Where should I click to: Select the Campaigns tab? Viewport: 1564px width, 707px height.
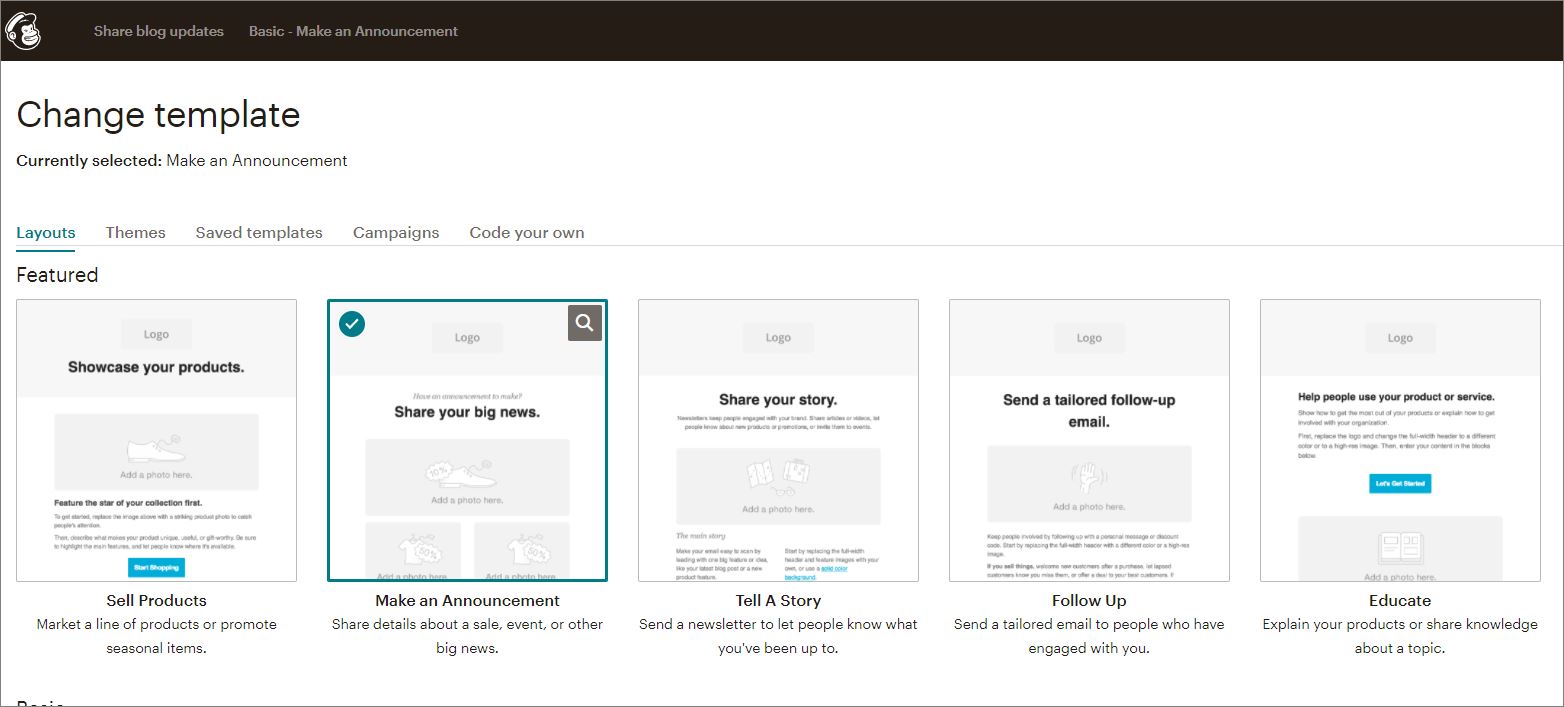pyautogui.click(x=396, y=232)
